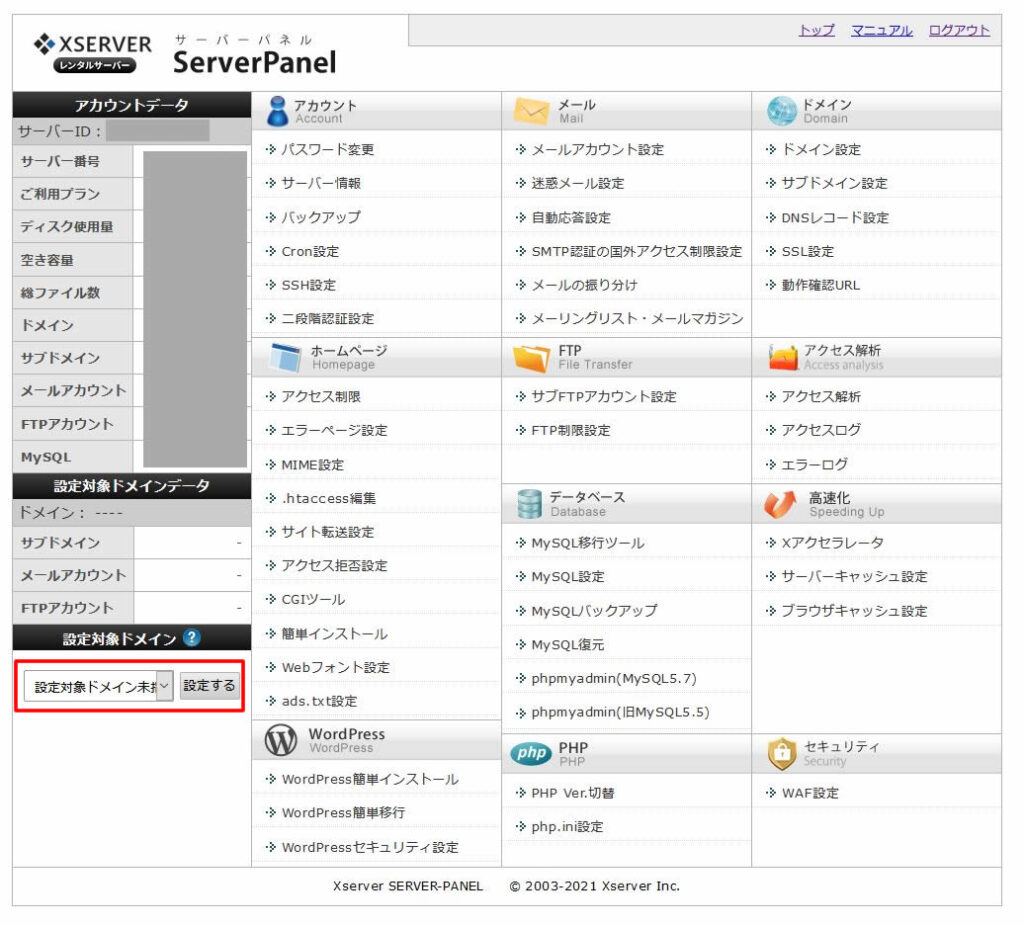Screen dimensions: 1024x926
Task: Click the Homepage window icon
Action: [x=285, y=357]
